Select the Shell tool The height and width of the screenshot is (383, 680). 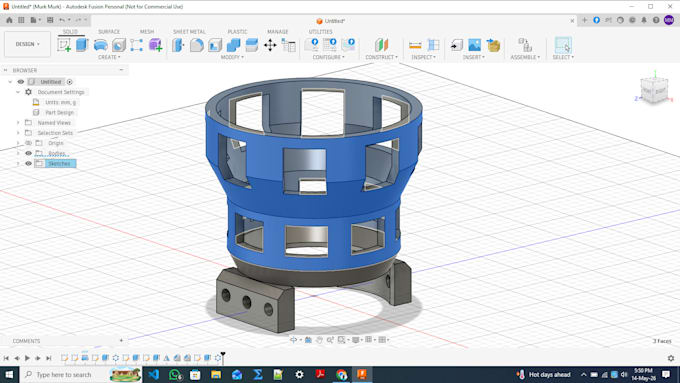coord(215,45)
